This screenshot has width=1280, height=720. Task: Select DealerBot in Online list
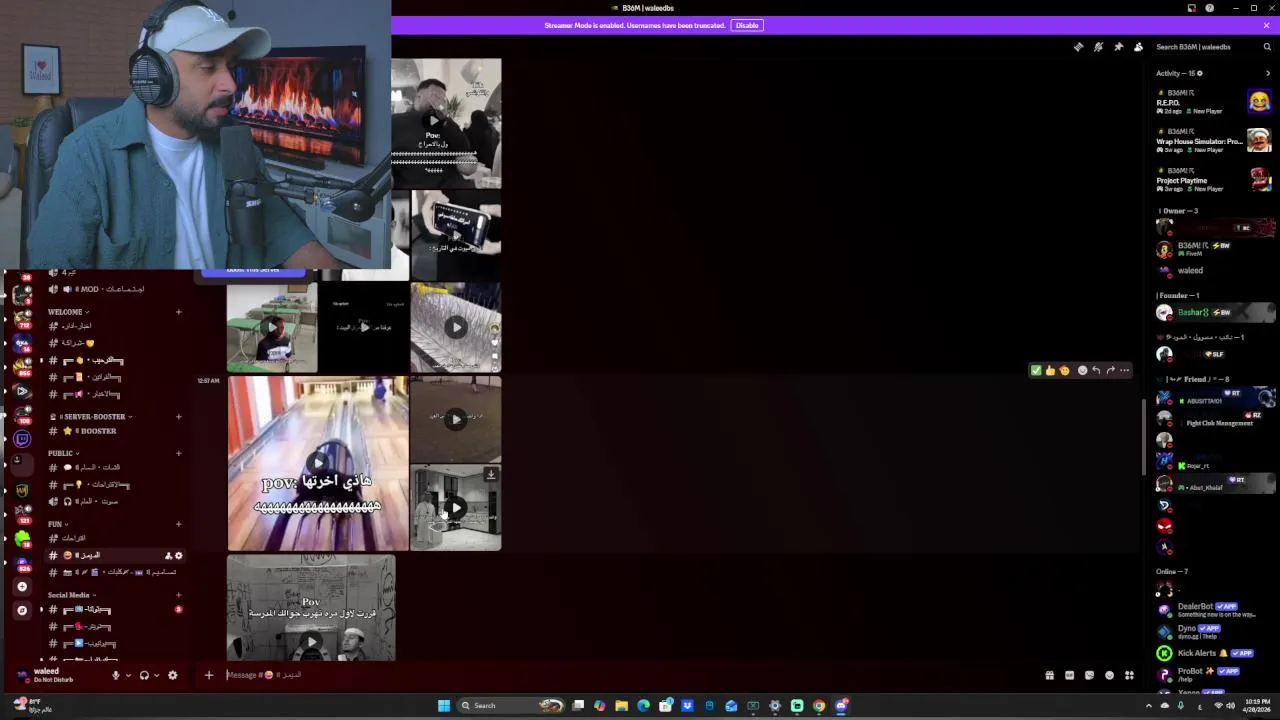click(x=1213, y=609)
